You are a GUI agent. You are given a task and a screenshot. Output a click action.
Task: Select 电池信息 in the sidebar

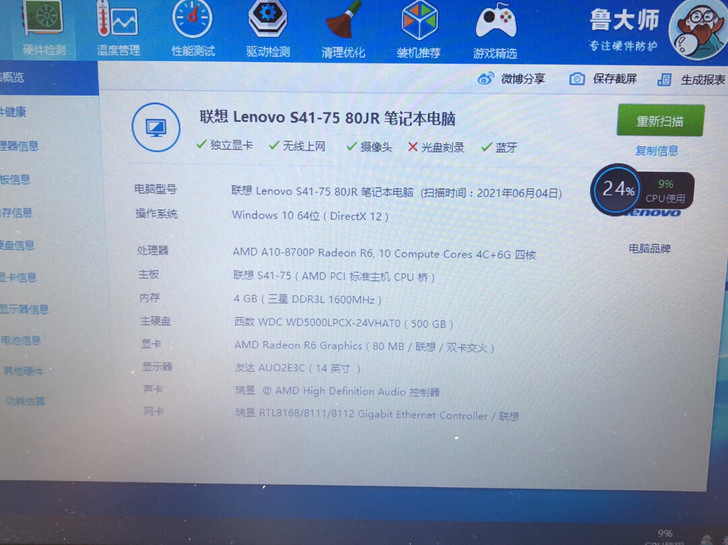[x=20, y=340]
